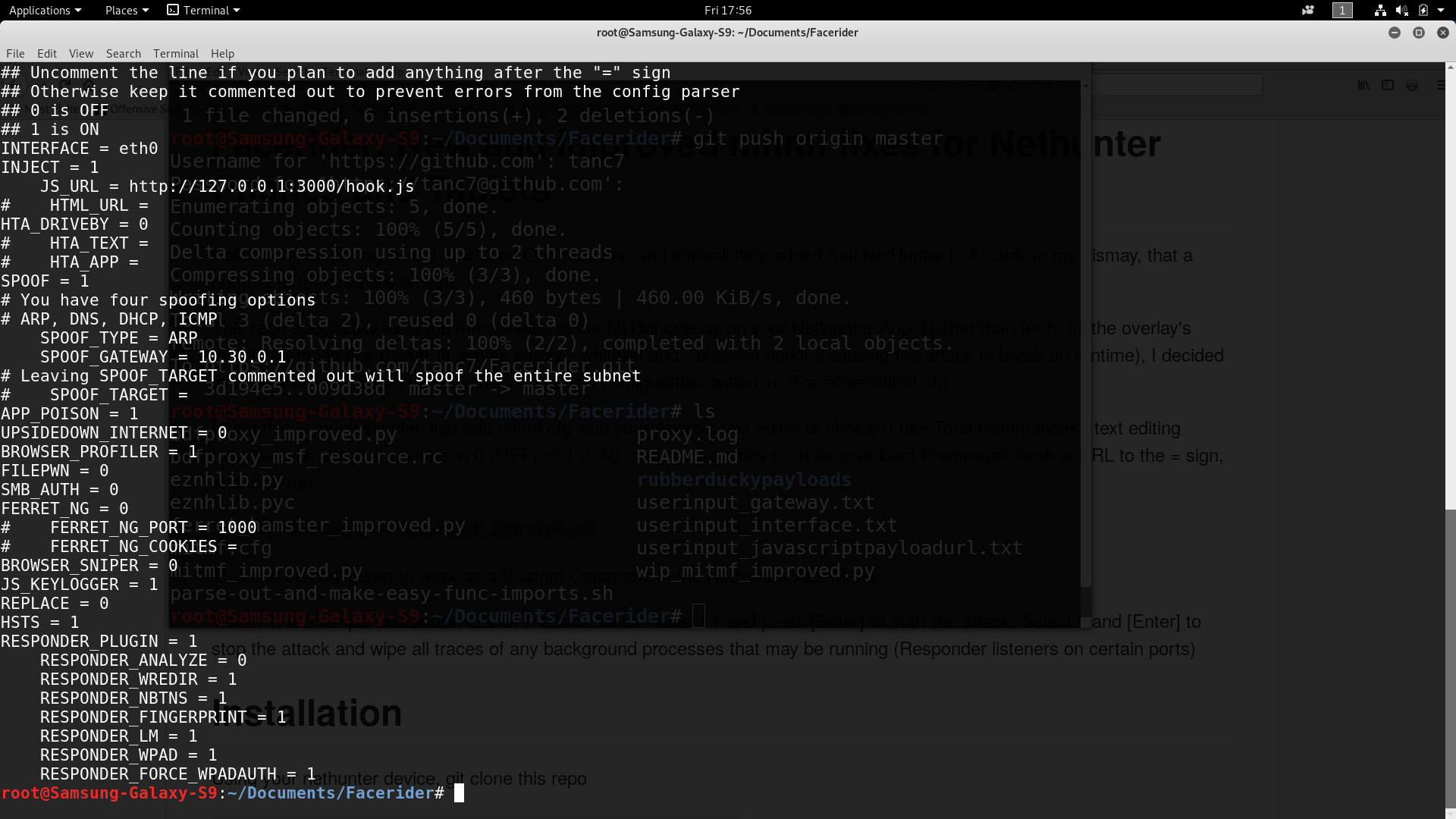Close the terminal window

click(x=1442, y=33)
